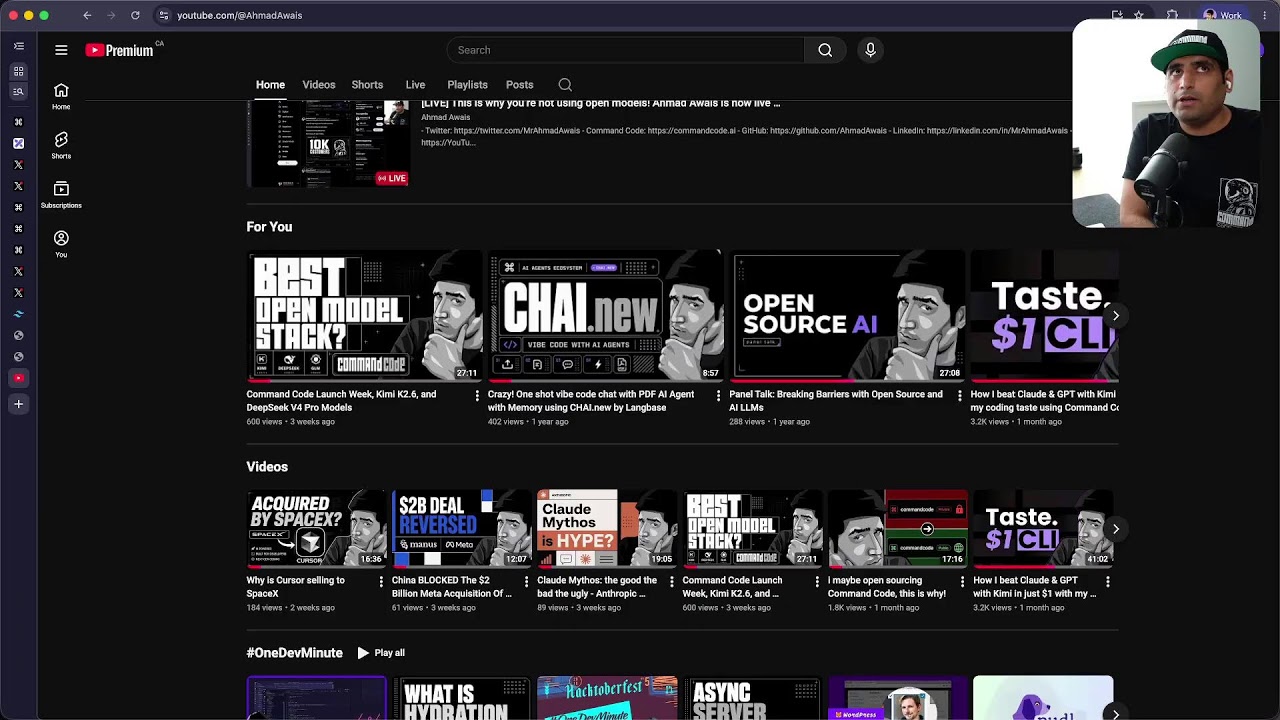Open the Crazy! One shot vibe code title
Screen dimensions: 1280x720
click(x=591, y=401)
